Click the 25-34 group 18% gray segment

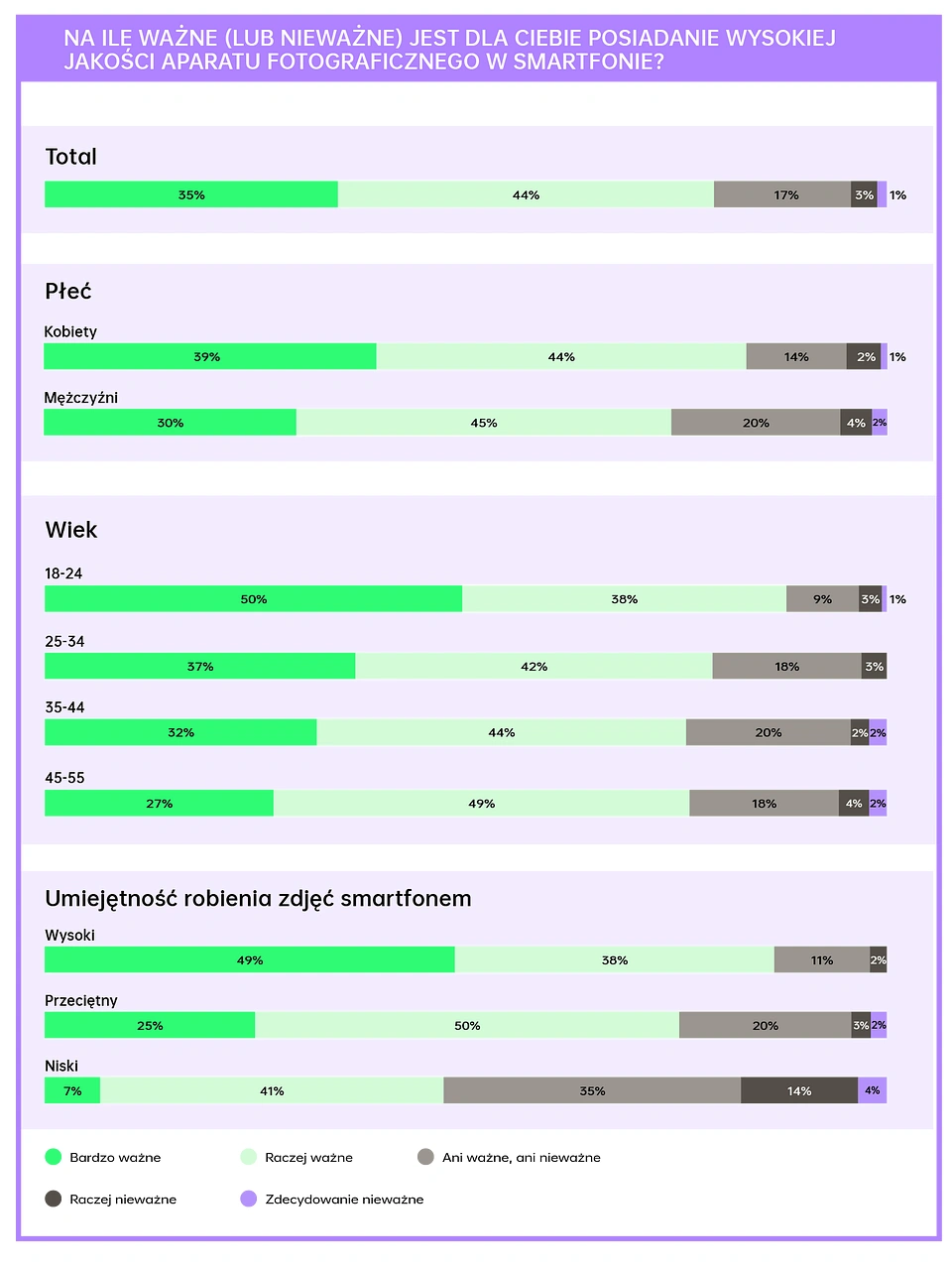tap(786, 666)
